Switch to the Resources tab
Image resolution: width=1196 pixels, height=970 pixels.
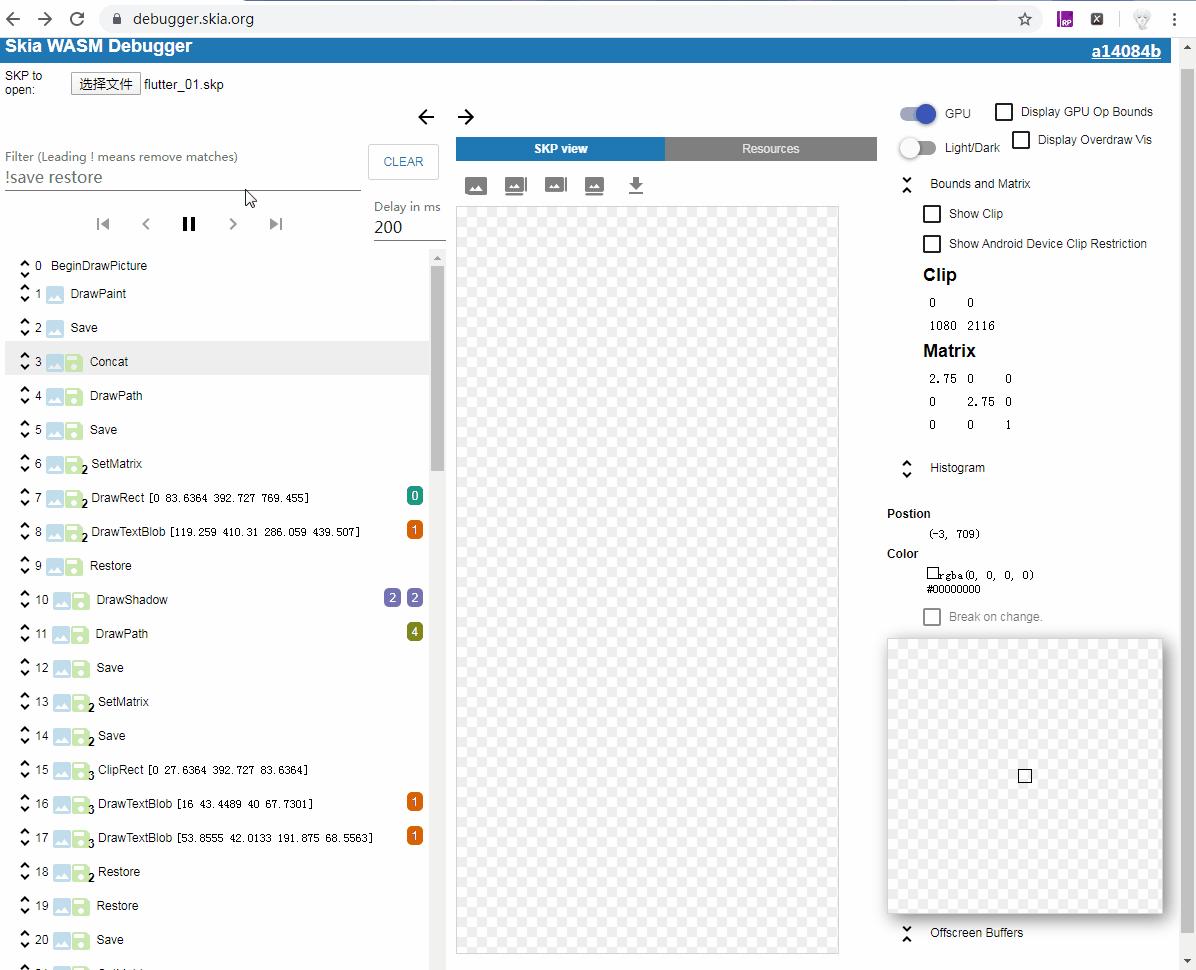click(x=770, y=149)
